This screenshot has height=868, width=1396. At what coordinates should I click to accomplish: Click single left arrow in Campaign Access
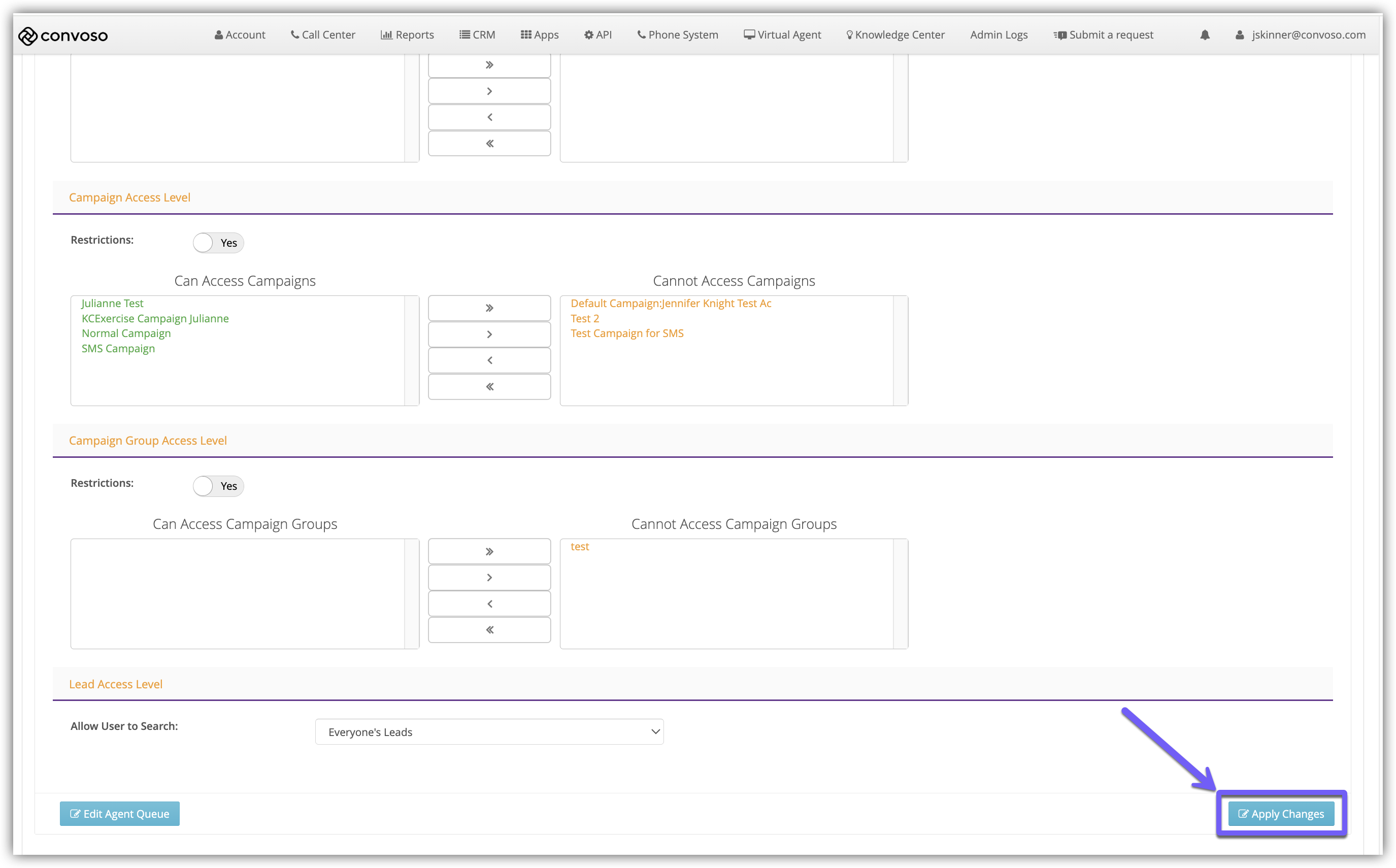(489, 360)
